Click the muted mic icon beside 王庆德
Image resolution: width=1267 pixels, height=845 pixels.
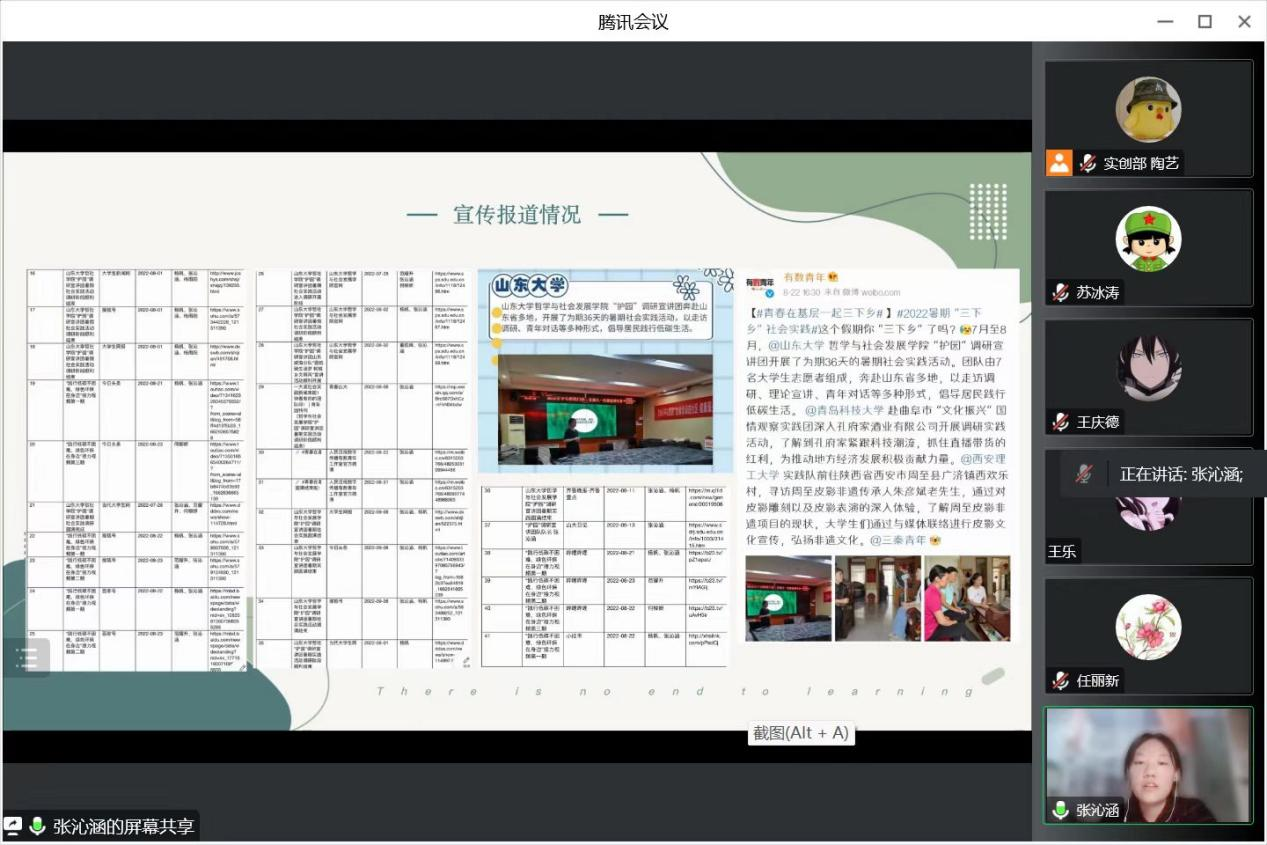(1059, 422)
